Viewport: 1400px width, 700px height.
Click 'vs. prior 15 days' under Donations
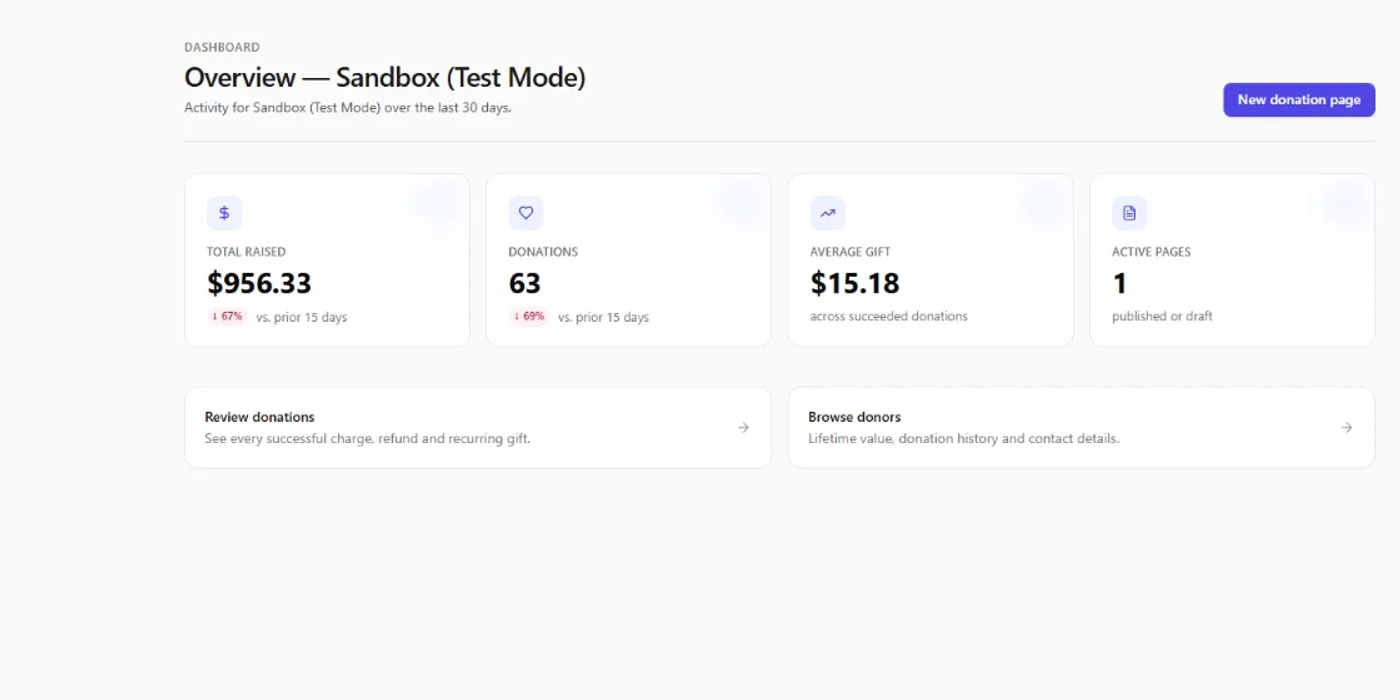pos(603,317)
